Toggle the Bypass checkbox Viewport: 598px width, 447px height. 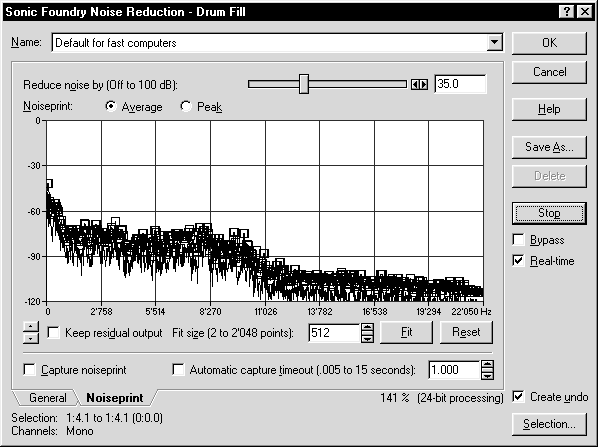[518, 240]
